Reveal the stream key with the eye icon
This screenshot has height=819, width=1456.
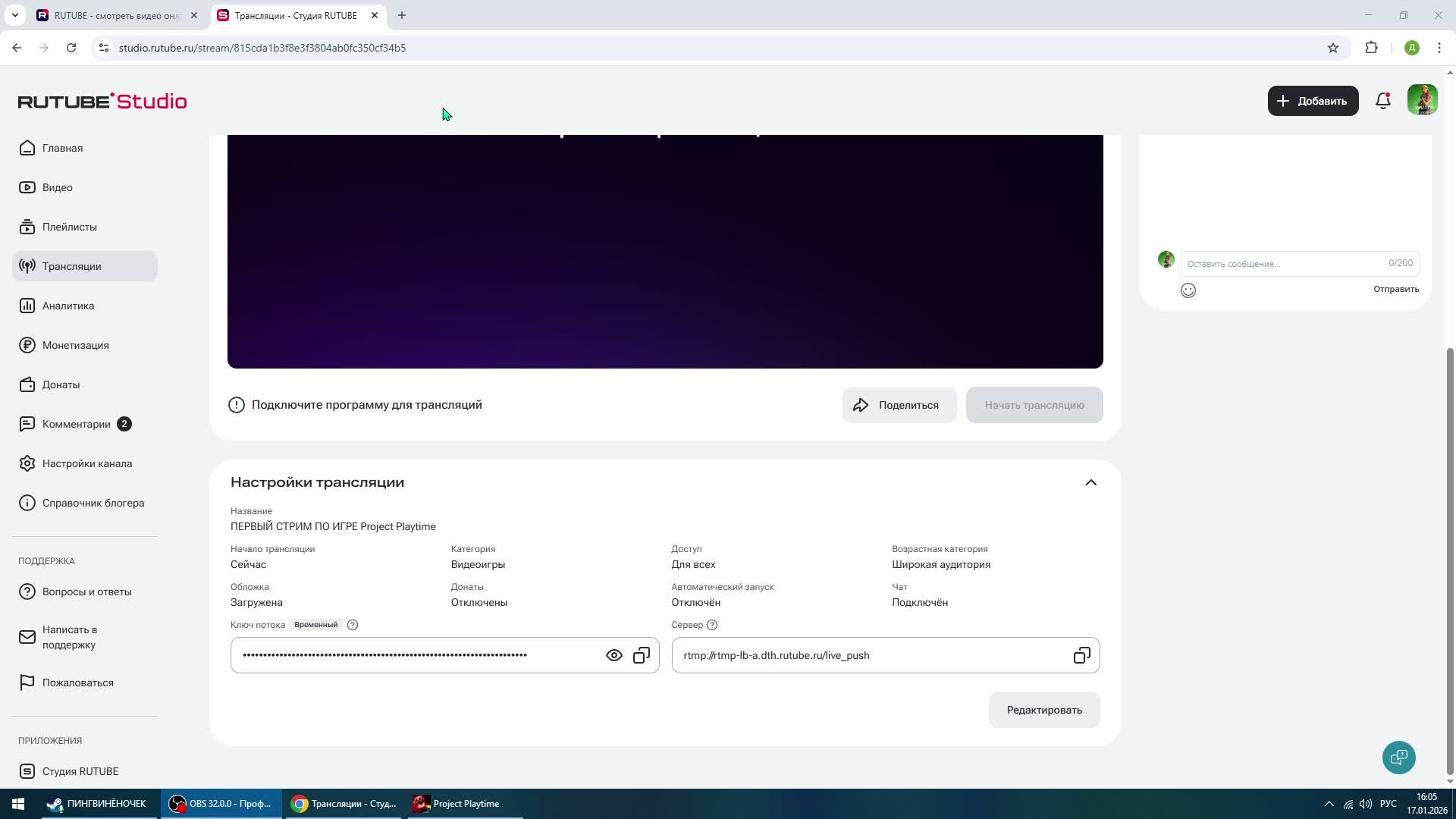click(x=613, y=655)
